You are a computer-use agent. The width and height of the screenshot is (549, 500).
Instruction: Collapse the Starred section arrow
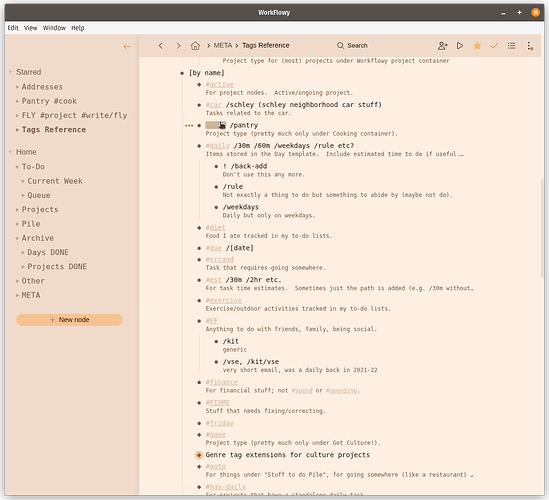(x=11, y=72)
